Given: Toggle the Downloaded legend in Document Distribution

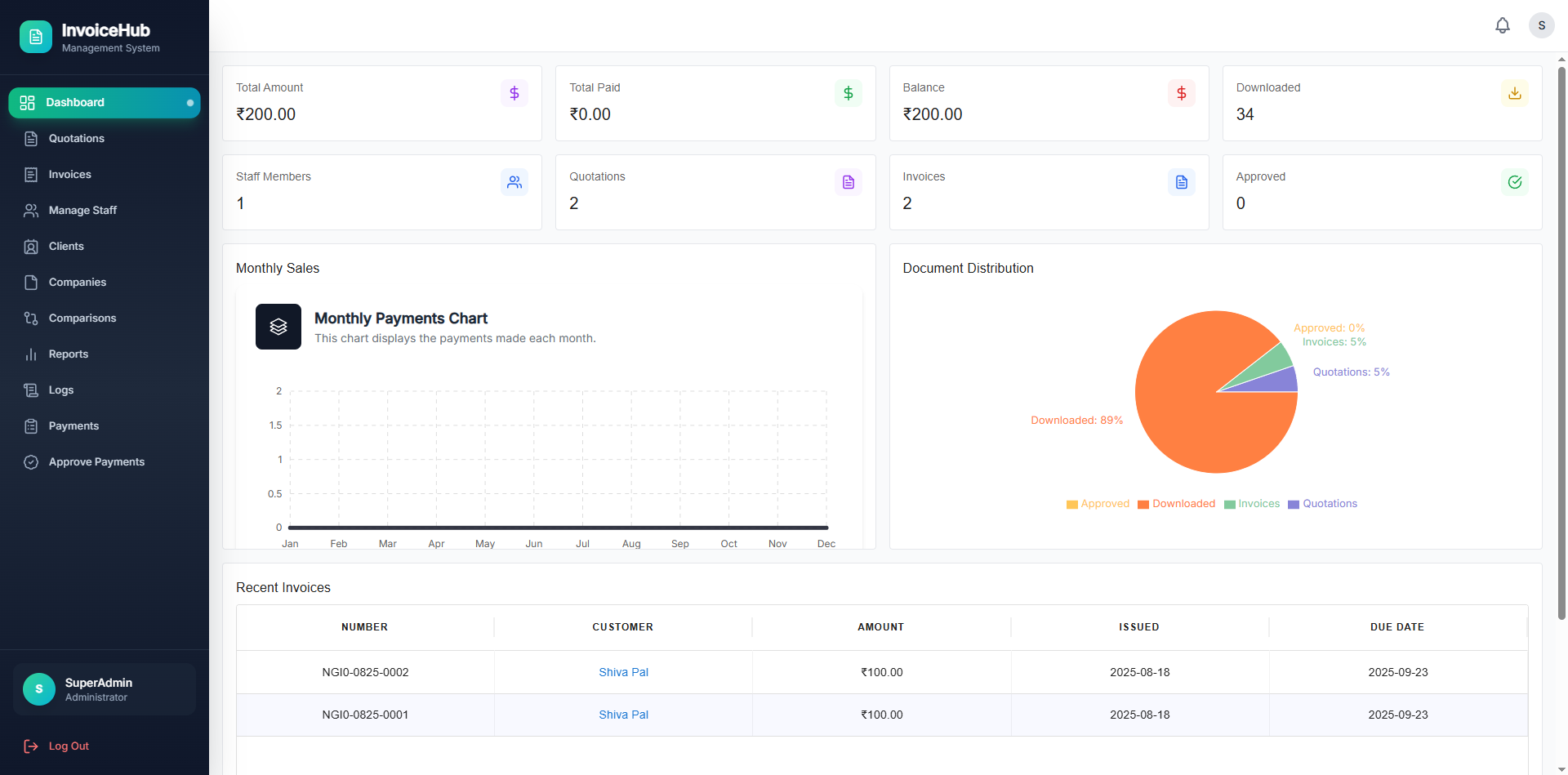Looking at the screenshot, I should [1176, 504].
